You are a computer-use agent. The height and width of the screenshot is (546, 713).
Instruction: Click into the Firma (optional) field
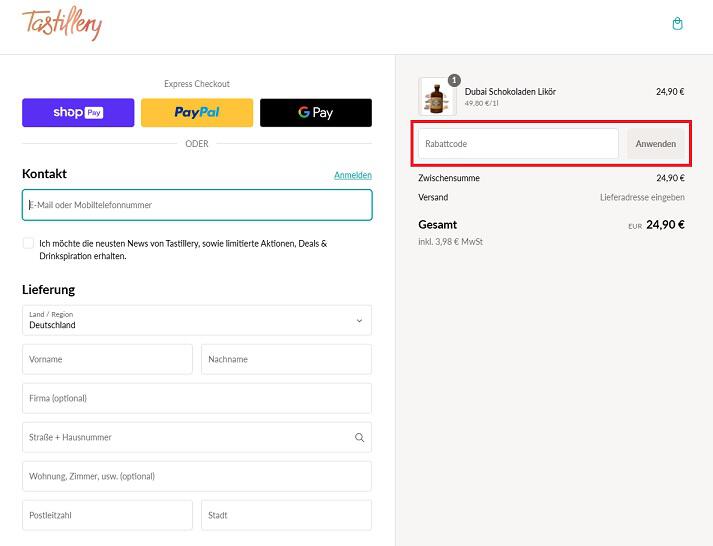[197, 398]
